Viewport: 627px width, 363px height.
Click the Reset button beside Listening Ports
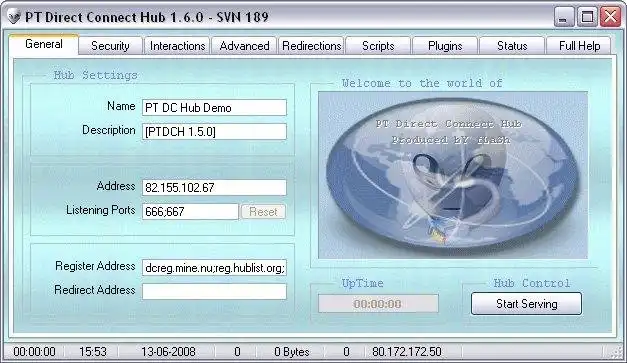pos(263,211)
